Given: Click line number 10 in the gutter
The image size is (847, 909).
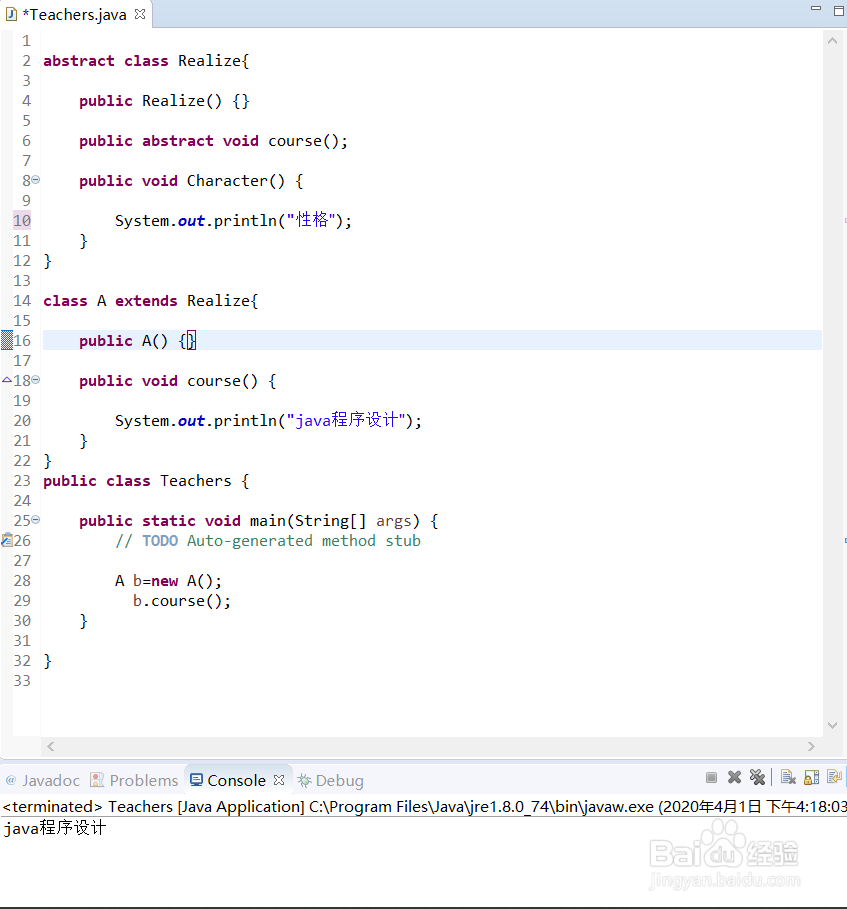Looking at the screenshot, I should coord(22,220).
